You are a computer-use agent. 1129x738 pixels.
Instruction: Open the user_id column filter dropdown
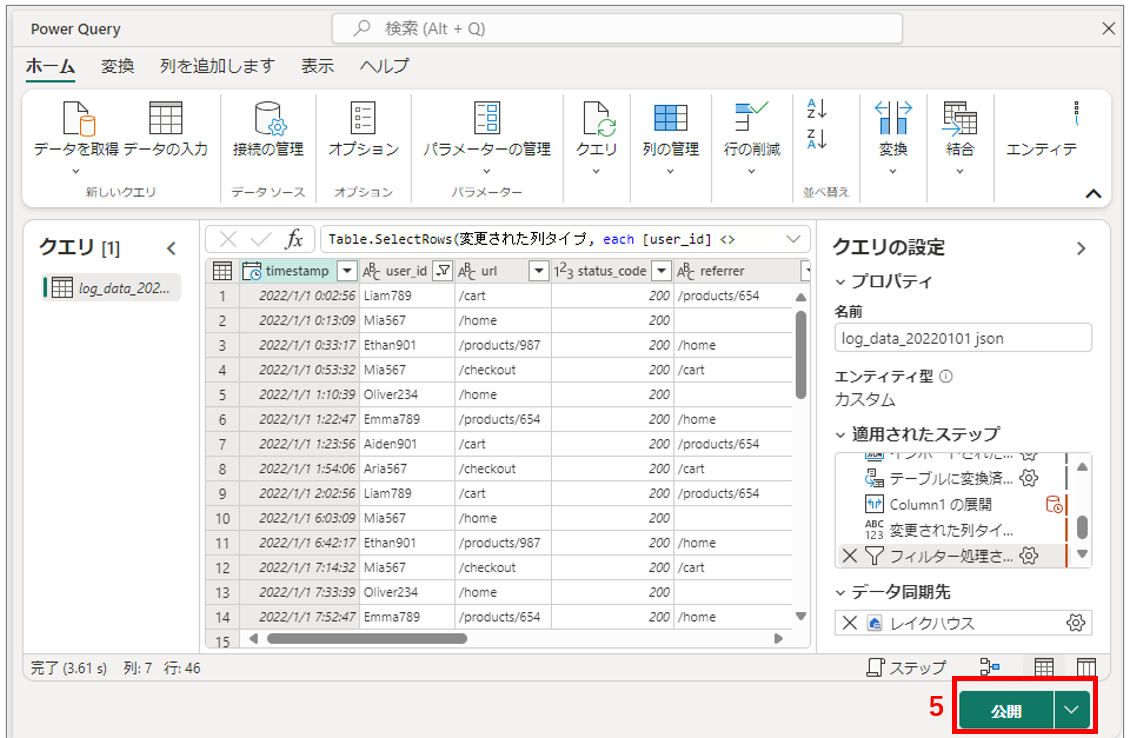pos(444,271)
